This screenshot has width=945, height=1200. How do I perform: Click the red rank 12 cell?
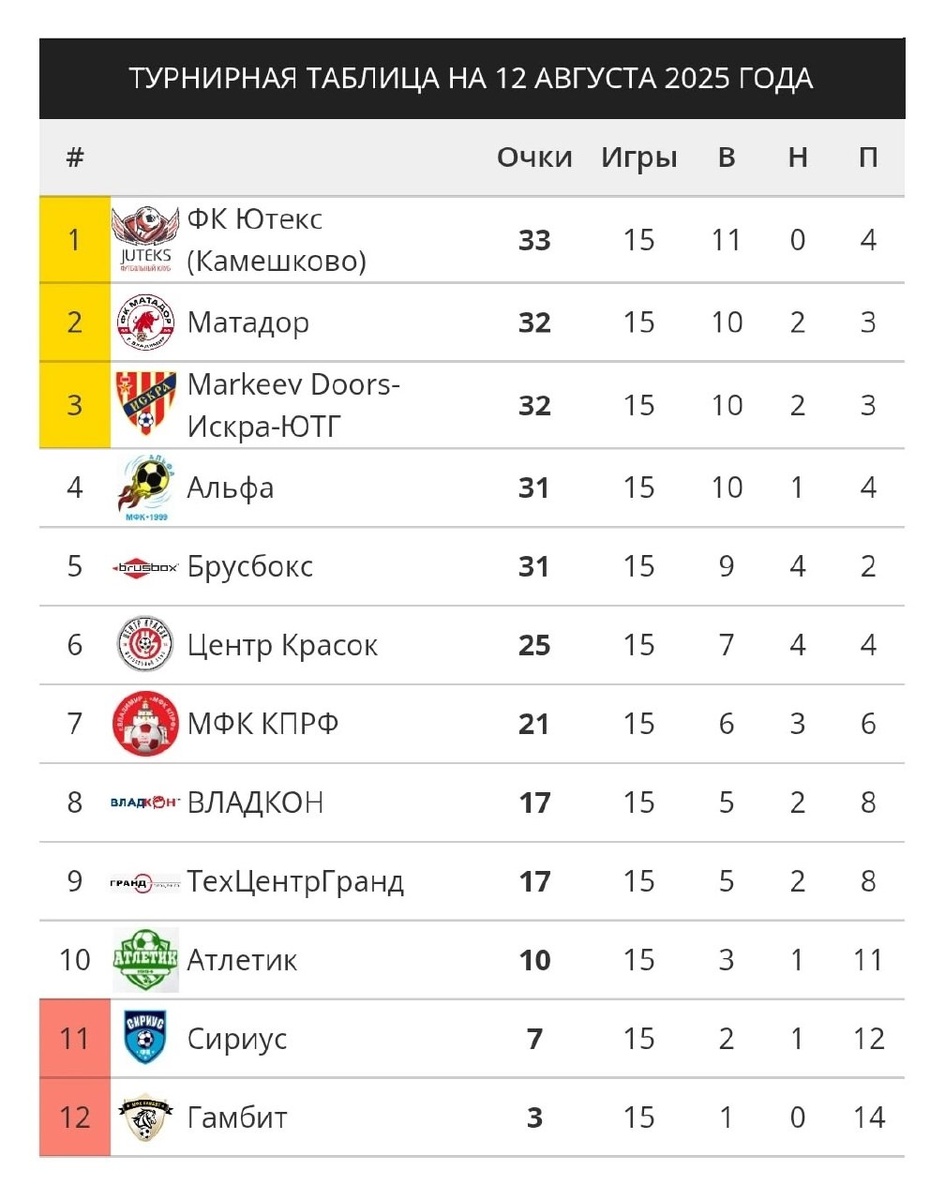click(x=74, y=1117)
